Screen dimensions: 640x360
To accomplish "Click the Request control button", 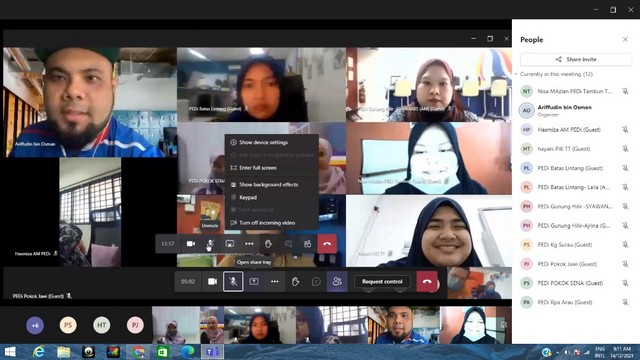I will (x=382, y=282).
